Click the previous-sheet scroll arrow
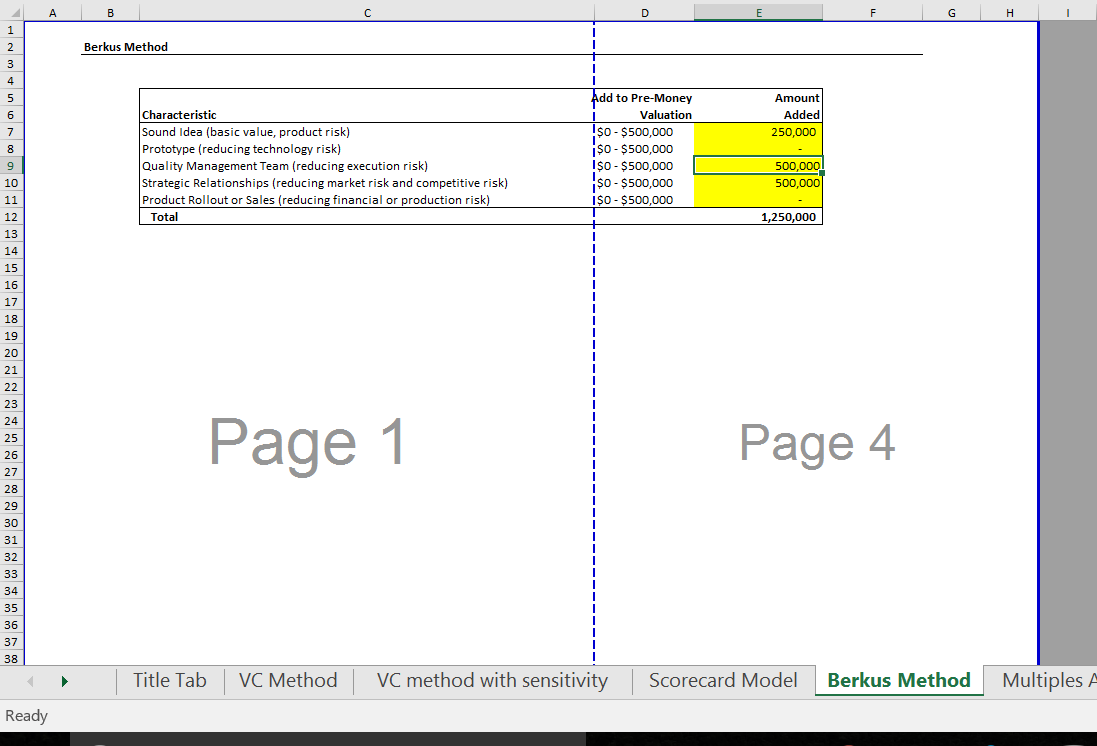 [30, 681]
